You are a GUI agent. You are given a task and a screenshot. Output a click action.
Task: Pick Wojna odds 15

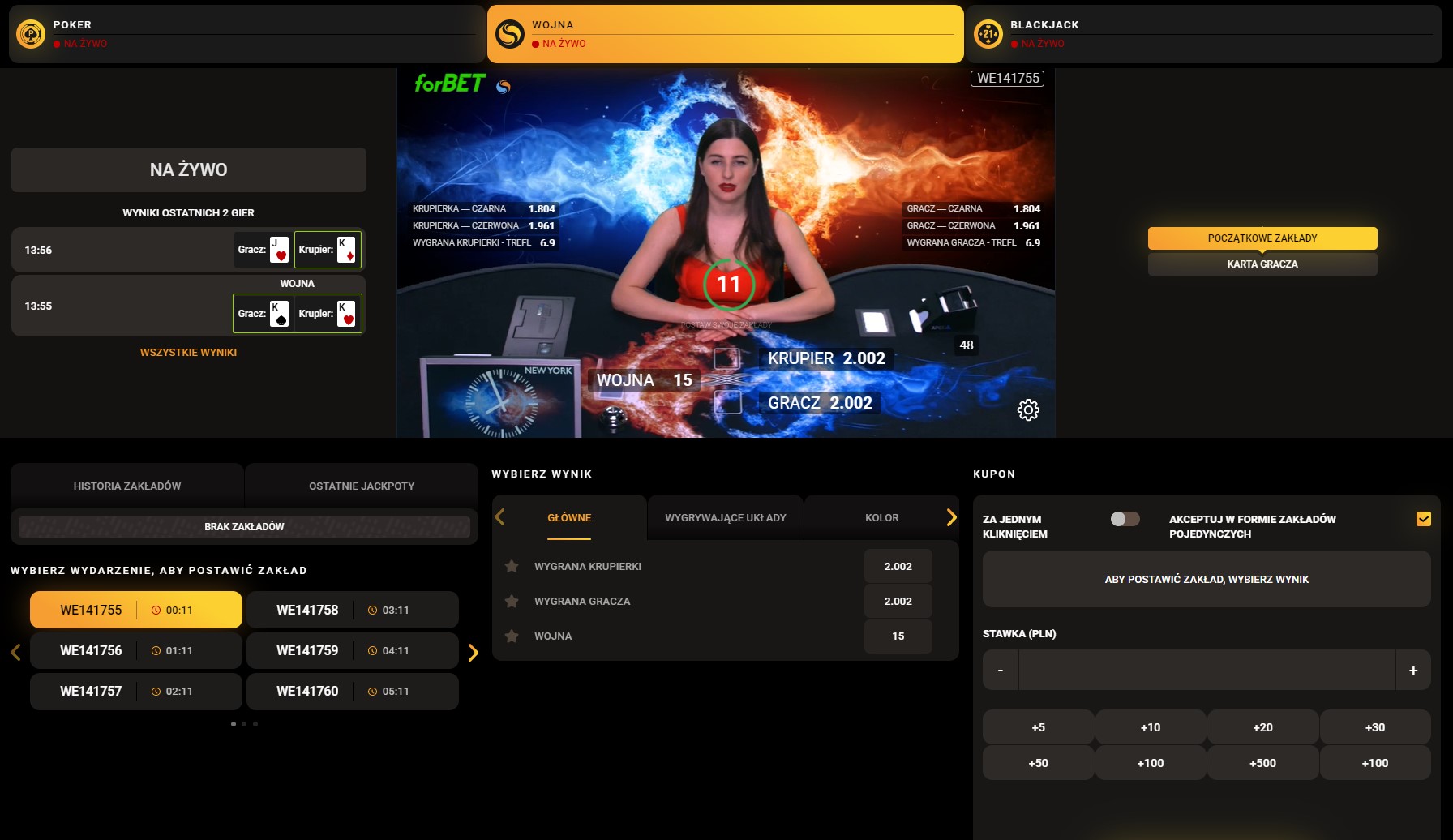coord(898,636)
